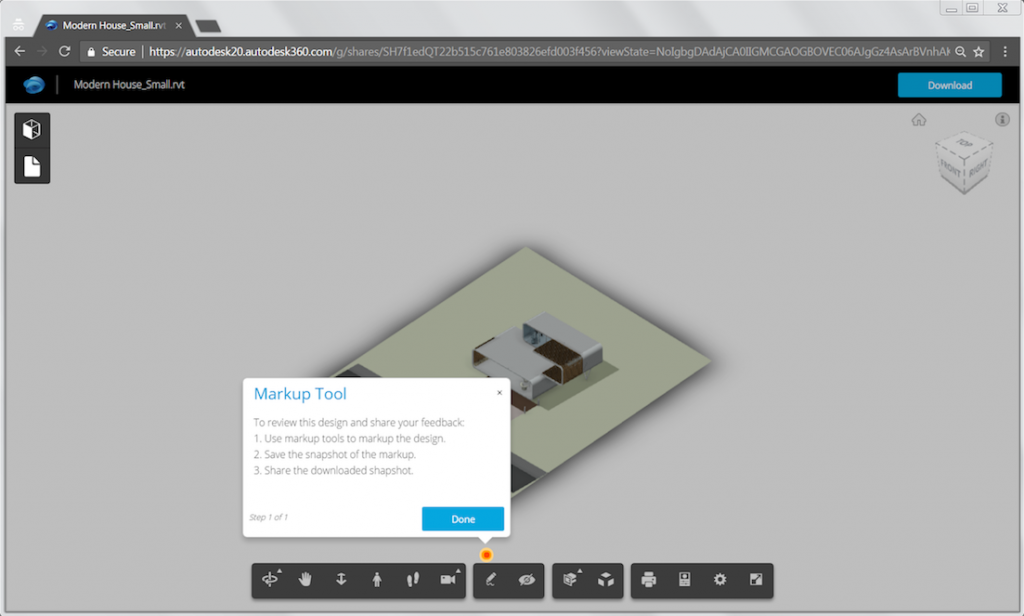Click the text 'Step 1 of 1'
Screen dimensions: 1024x616
(268, 517)
